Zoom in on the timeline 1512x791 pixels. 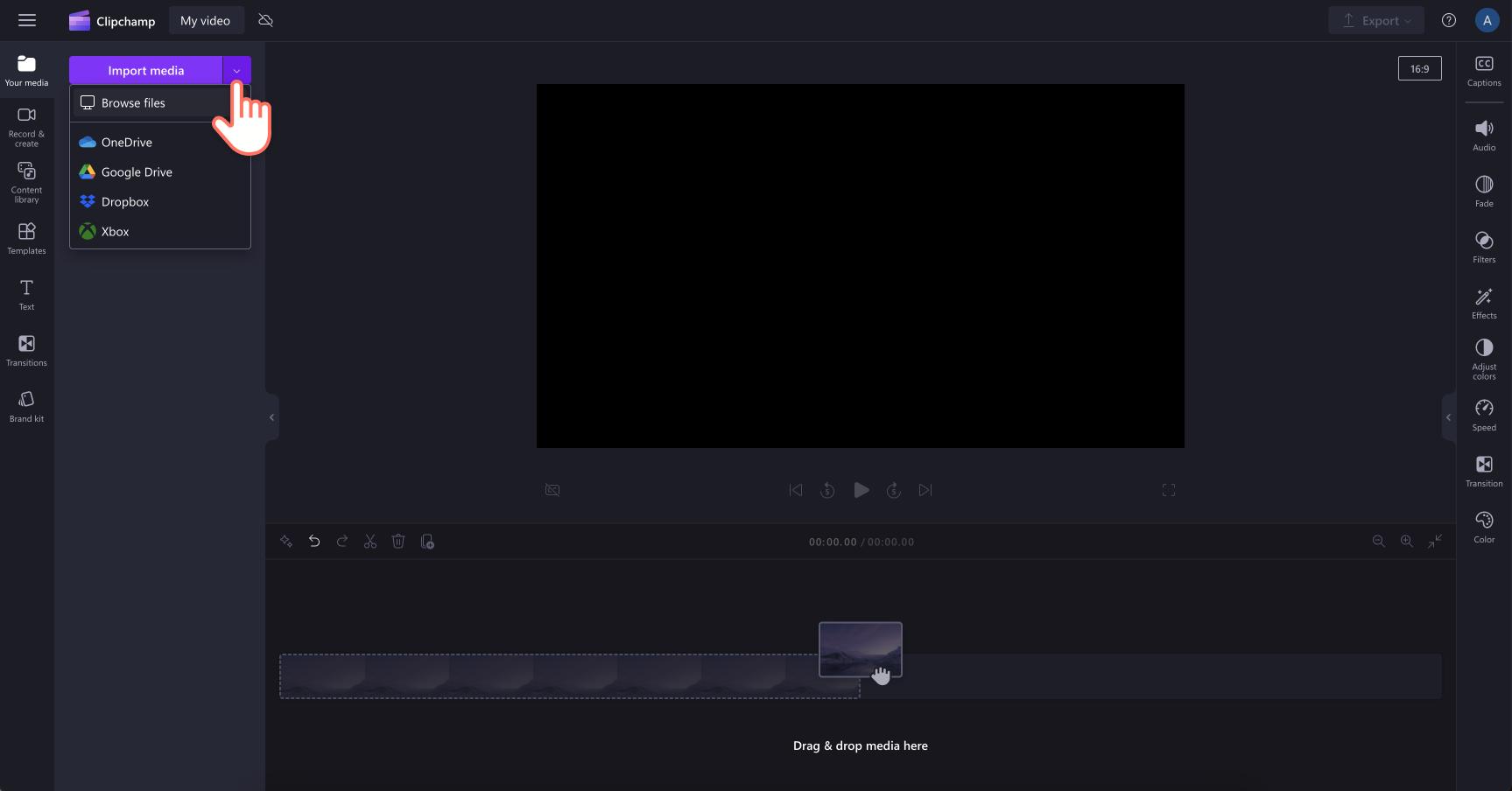click(1407, 541)
